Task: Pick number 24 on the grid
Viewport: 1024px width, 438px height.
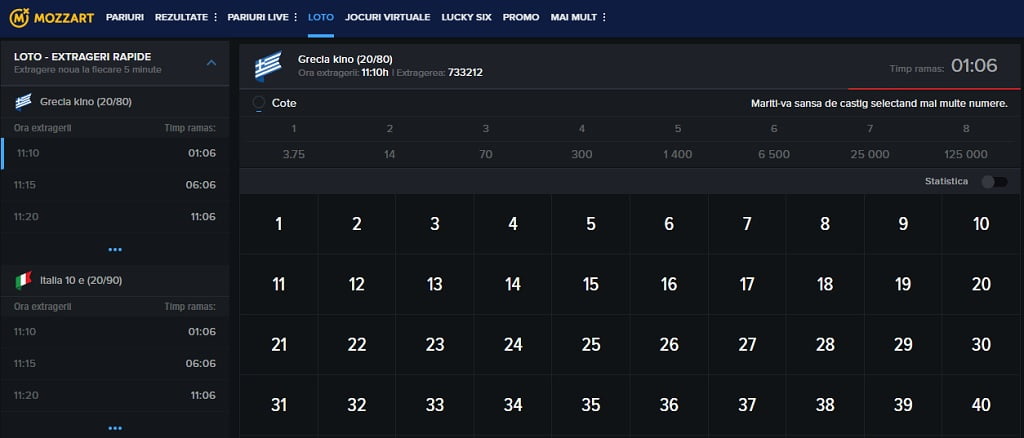Action: 513,345
